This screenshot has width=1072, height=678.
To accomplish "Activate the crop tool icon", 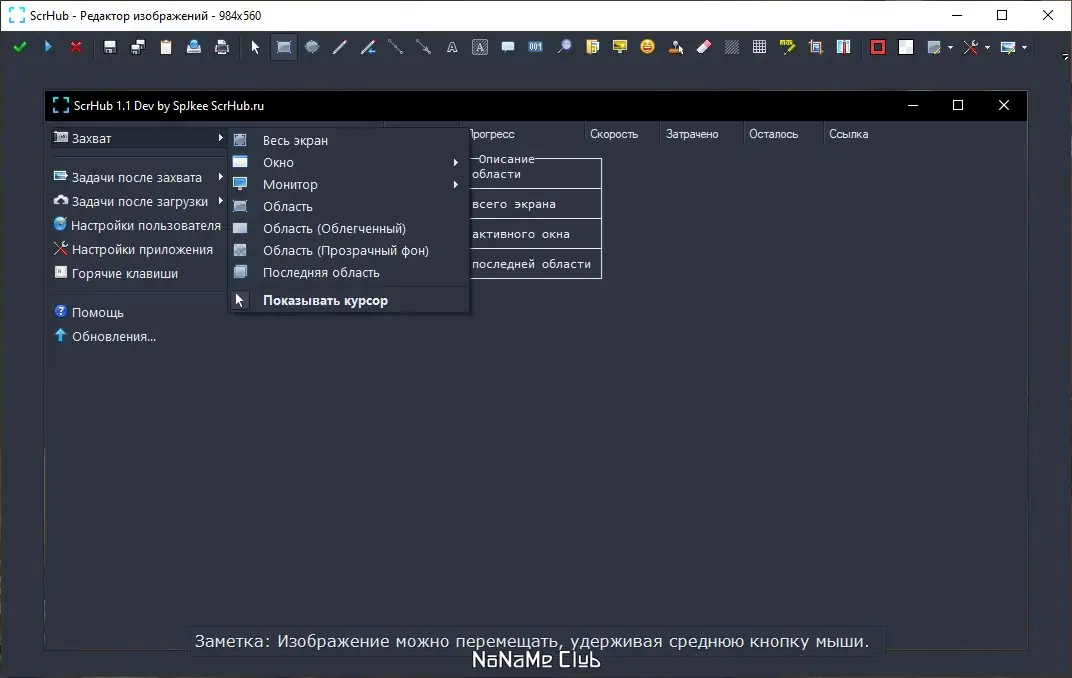I will click(x=816, y=47).
